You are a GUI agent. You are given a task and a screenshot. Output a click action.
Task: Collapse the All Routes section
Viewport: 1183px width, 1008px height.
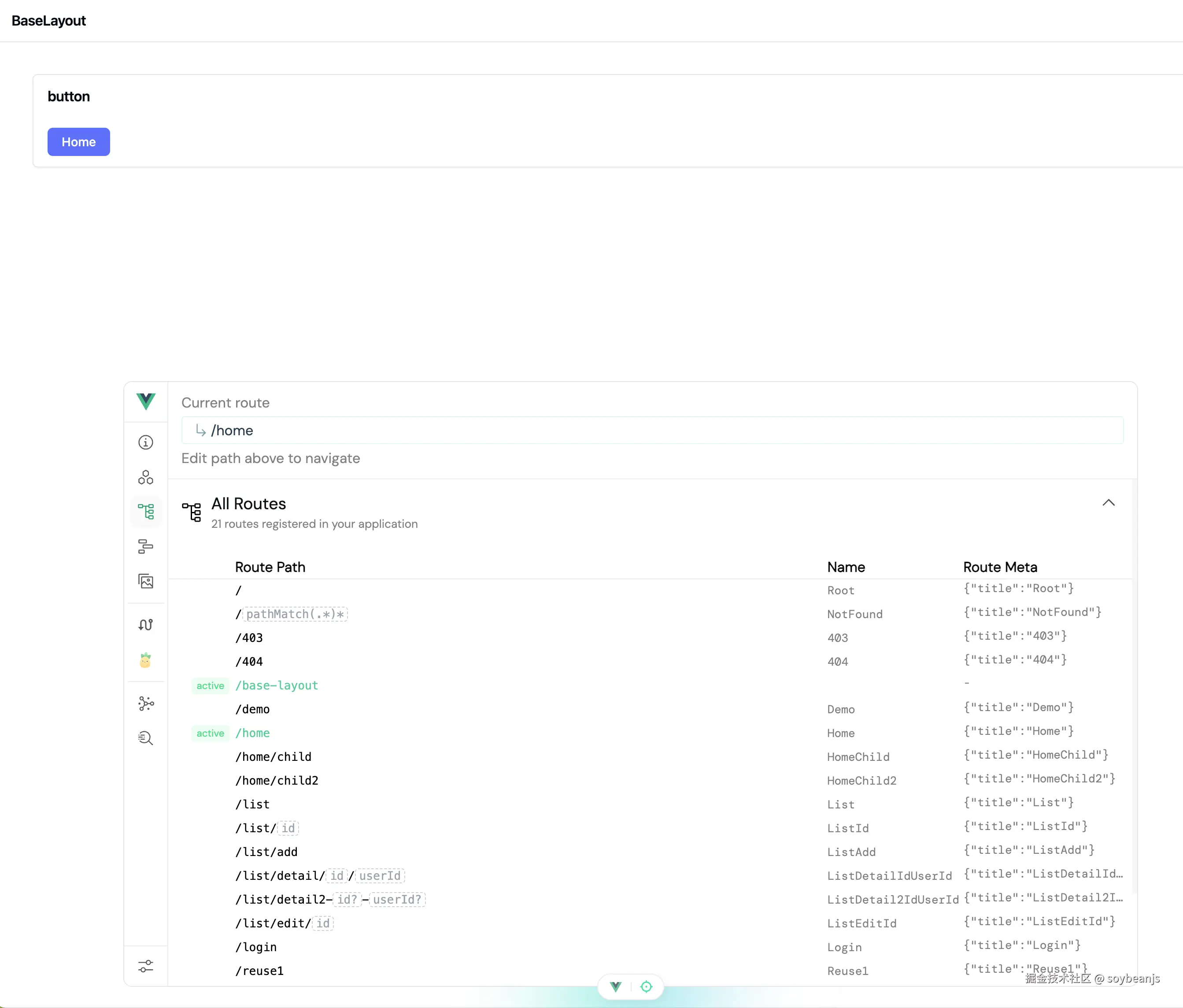(x=1109, y=503)
